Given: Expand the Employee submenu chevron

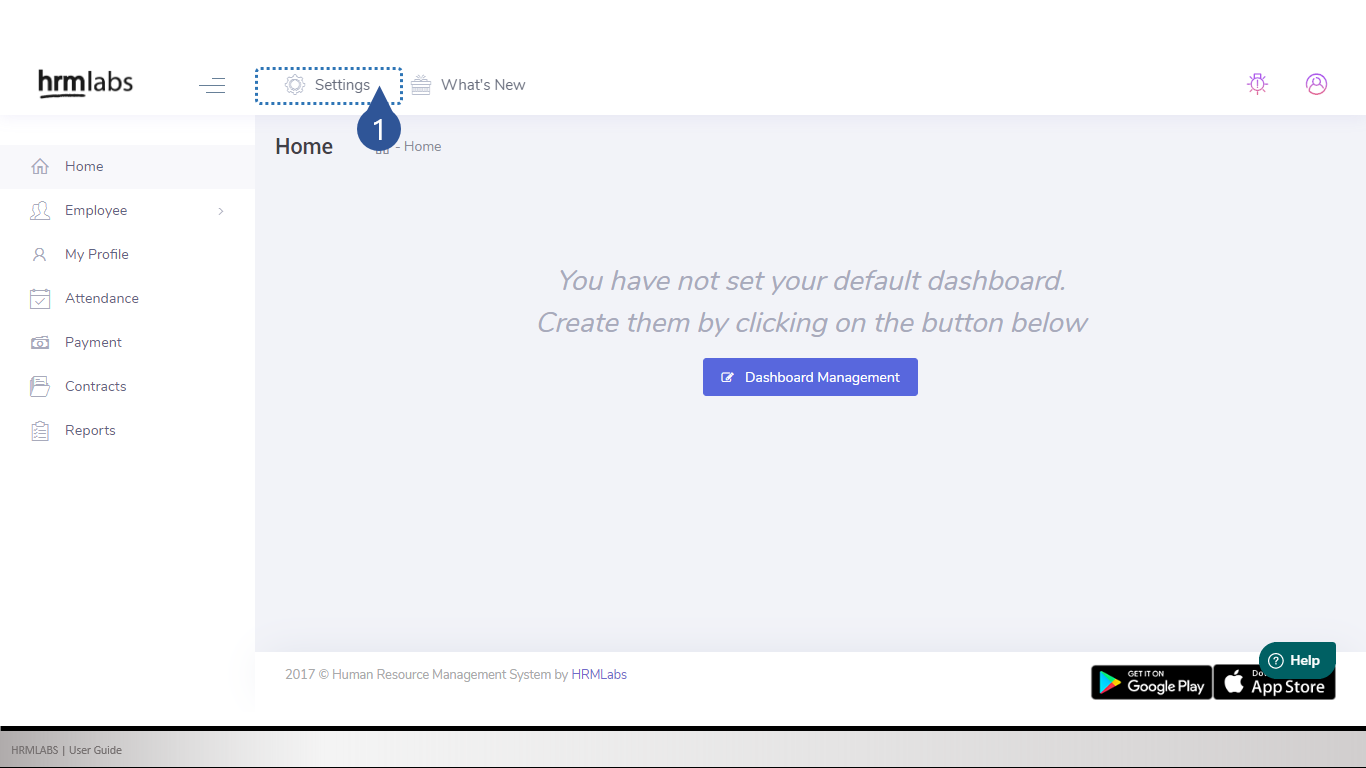Looking at the screenshot, I should 221,211.
